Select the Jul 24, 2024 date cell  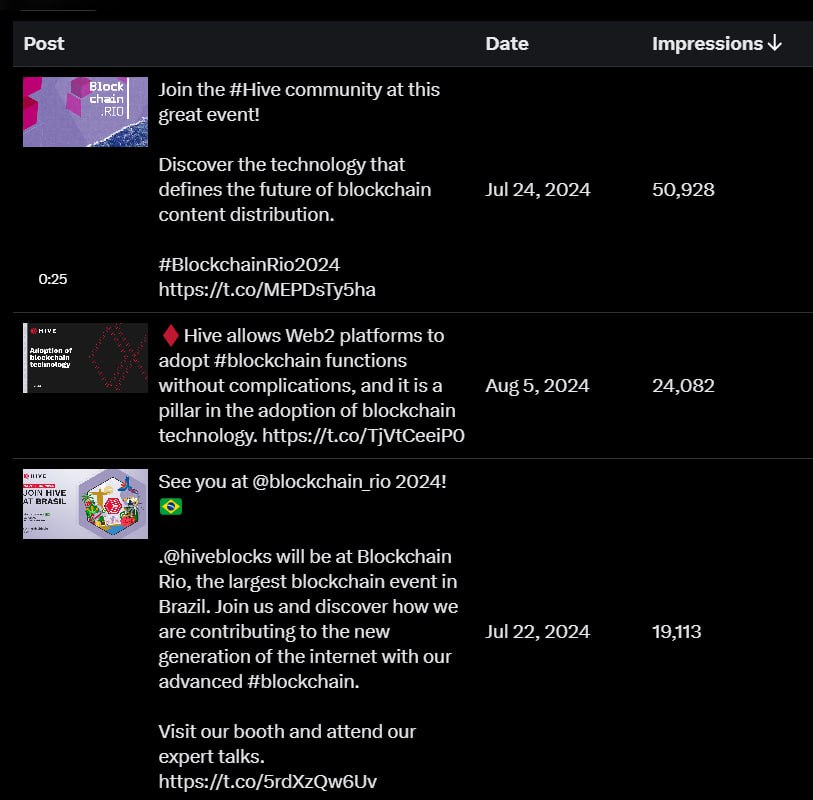[x=538, y=190]
